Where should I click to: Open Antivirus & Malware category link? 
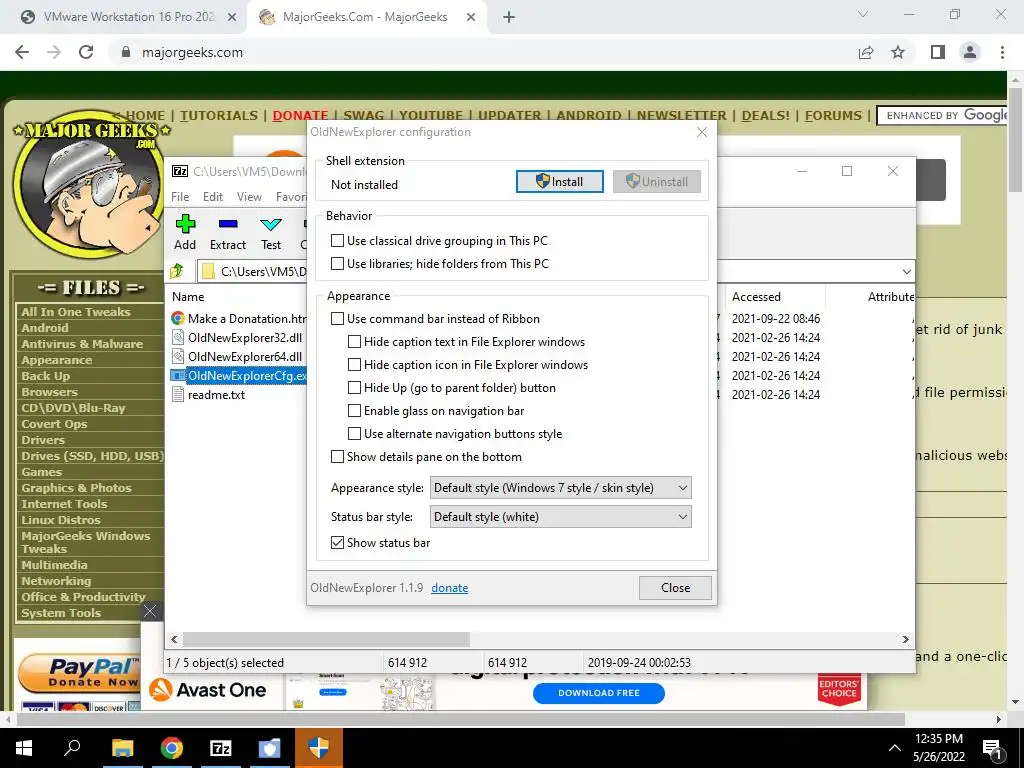tap(82, 344)
